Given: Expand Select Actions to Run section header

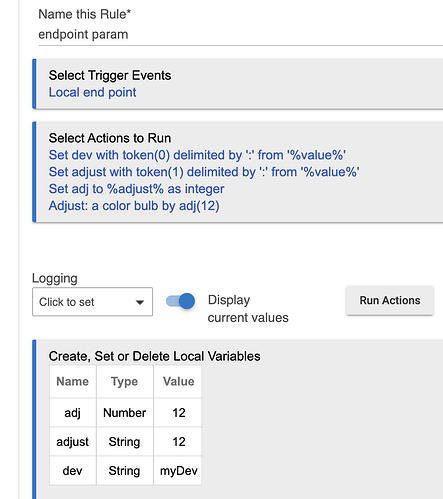Looking at the screenshot, I should coord(110,138).
